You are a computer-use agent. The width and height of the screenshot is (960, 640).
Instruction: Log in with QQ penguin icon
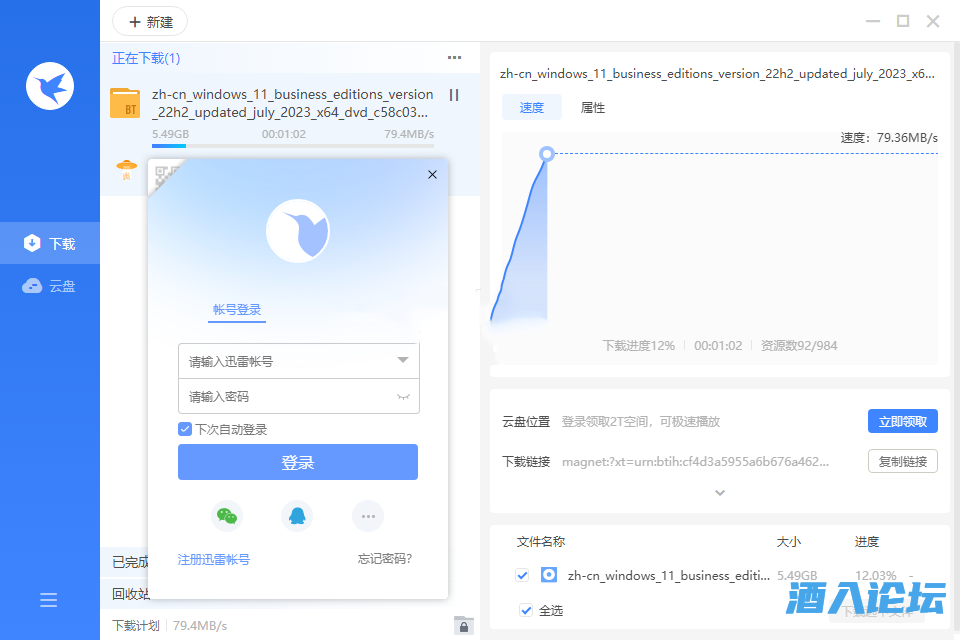point(297,516)
